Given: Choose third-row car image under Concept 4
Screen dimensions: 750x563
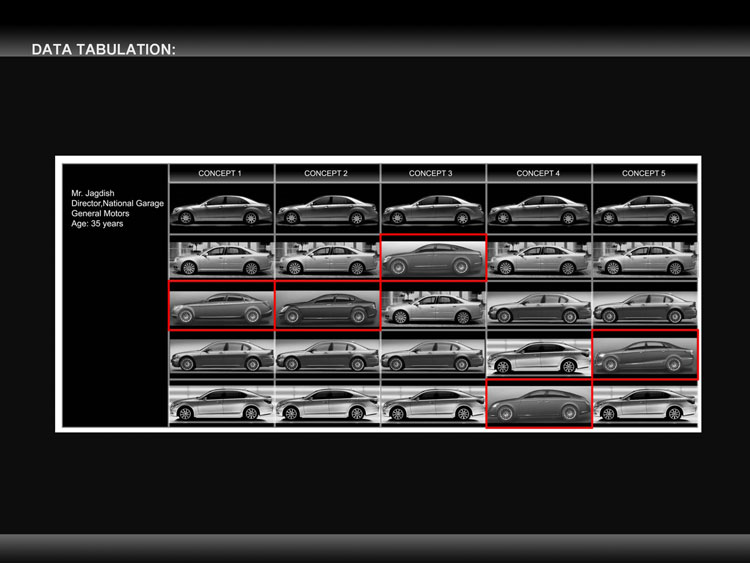Looking at the screenshot, I should coord(539,307).
